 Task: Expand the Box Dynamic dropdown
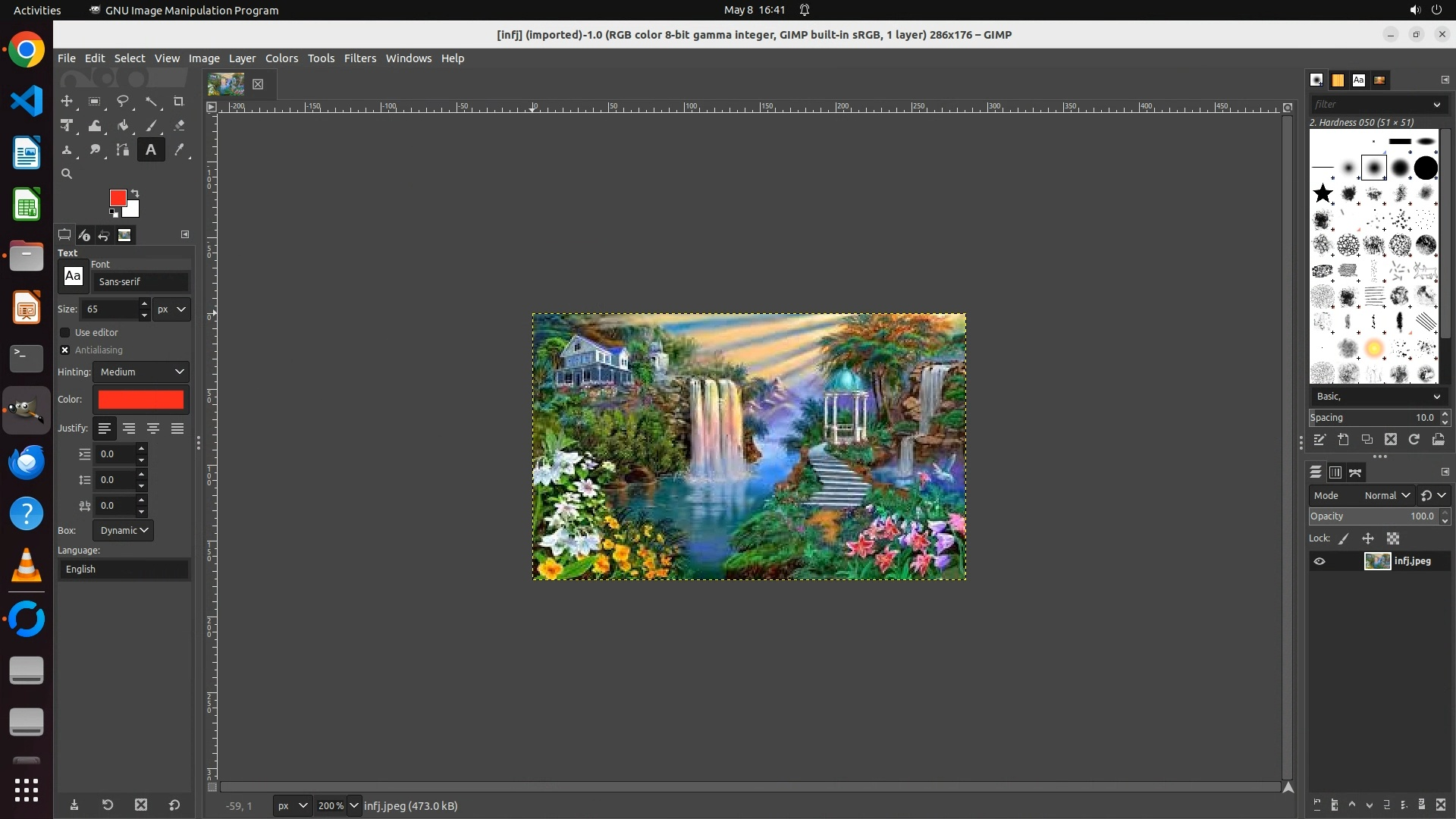124,531
